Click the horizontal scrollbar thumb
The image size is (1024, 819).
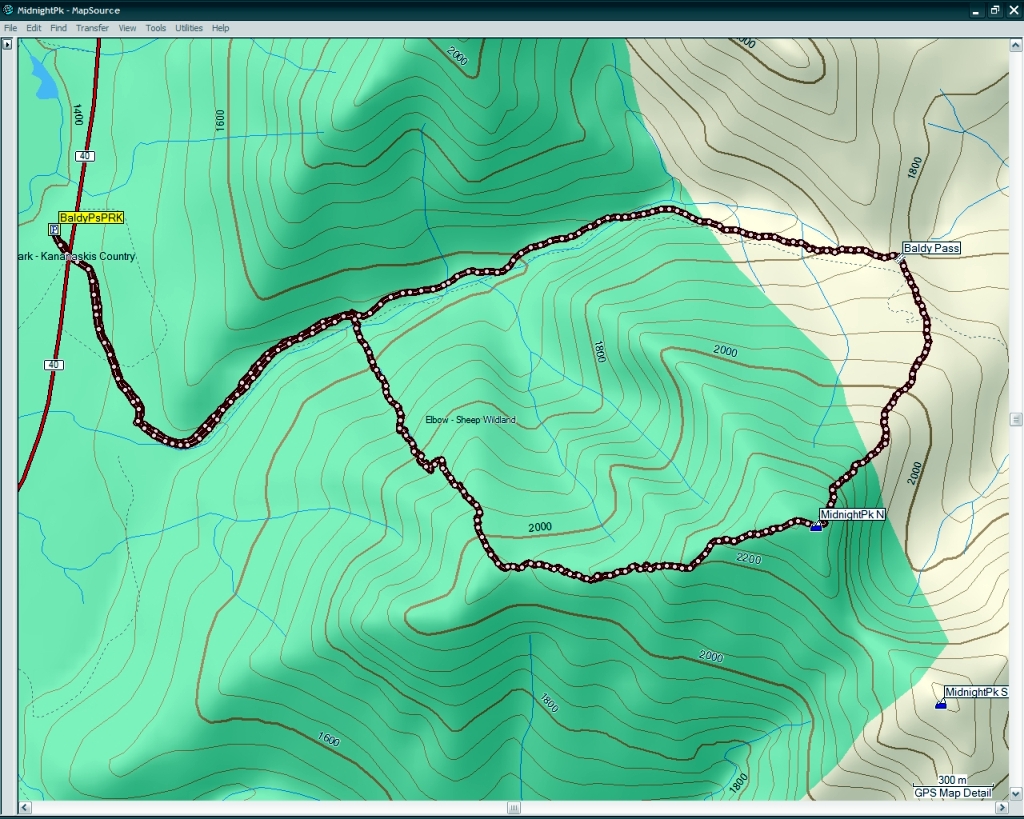pos(513,808)
